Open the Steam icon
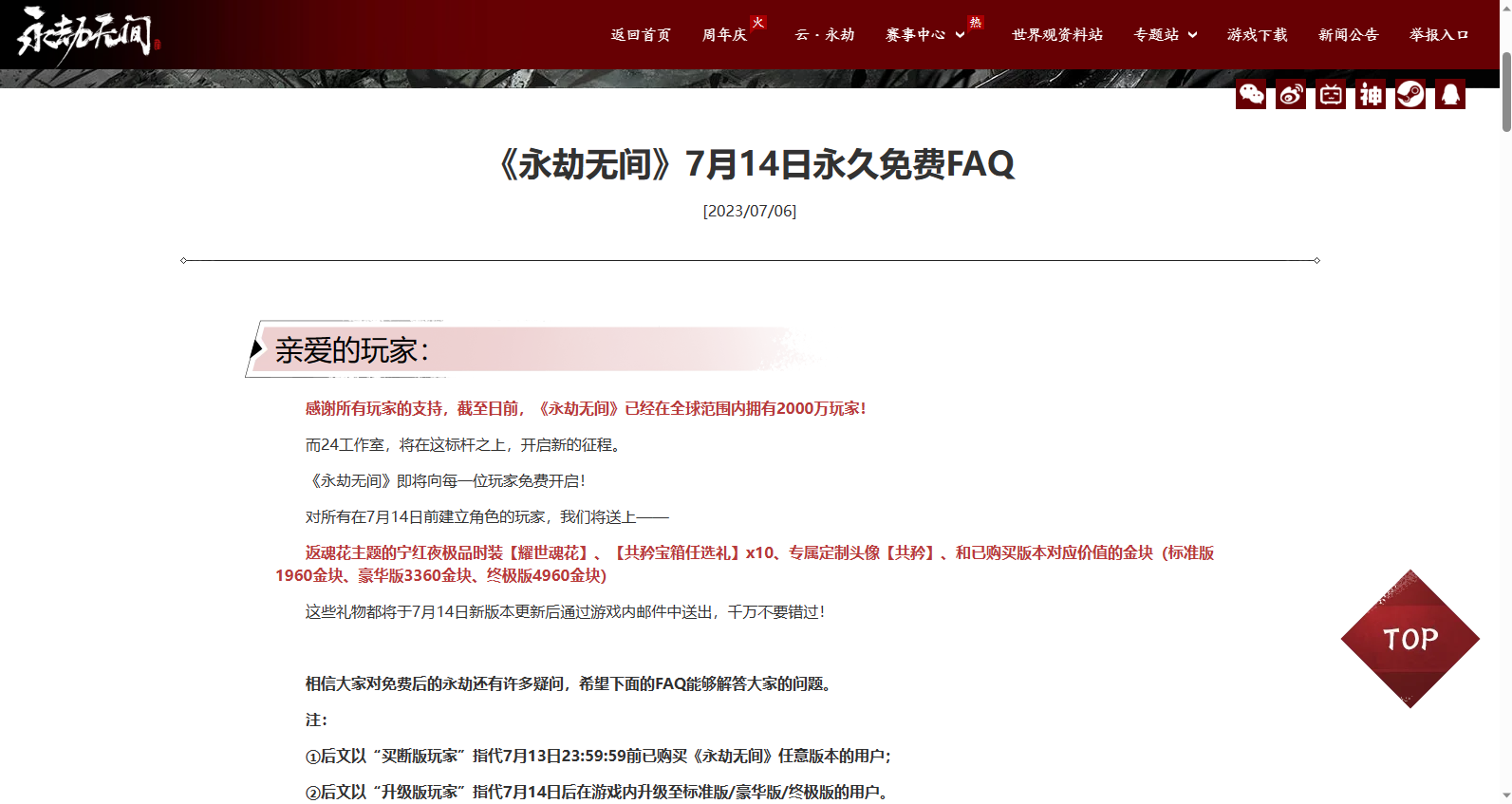 [x=1410, y=94]
